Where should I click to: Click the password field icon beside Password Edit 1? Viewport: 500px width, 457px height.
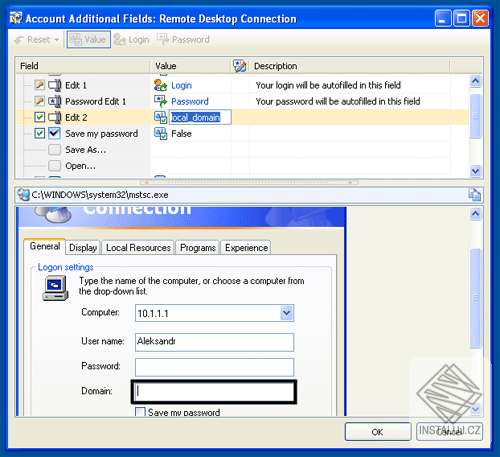[55, 101]
